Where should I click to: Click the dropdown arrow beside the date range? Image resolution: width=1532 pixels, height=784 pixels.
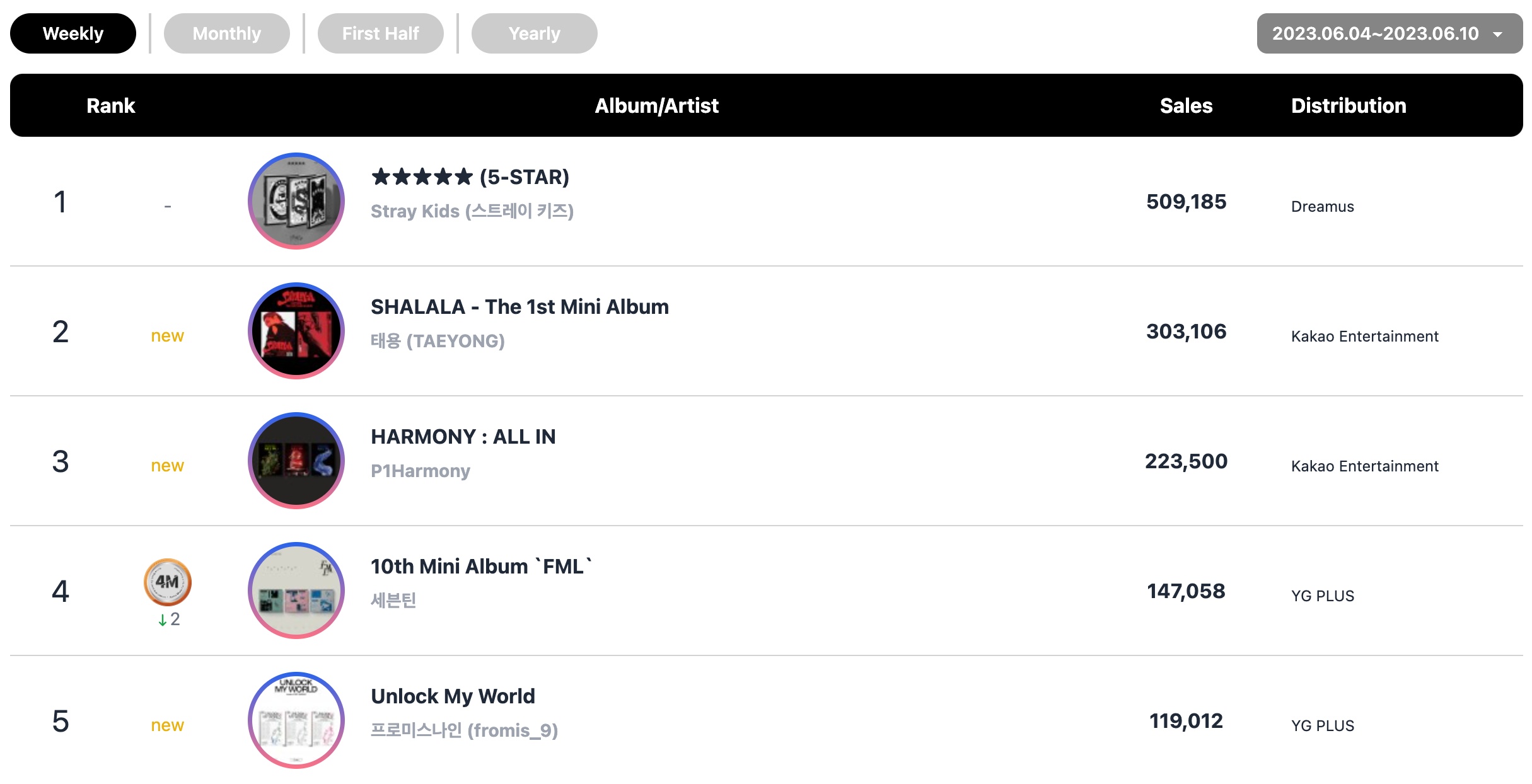pos(1498,34)
